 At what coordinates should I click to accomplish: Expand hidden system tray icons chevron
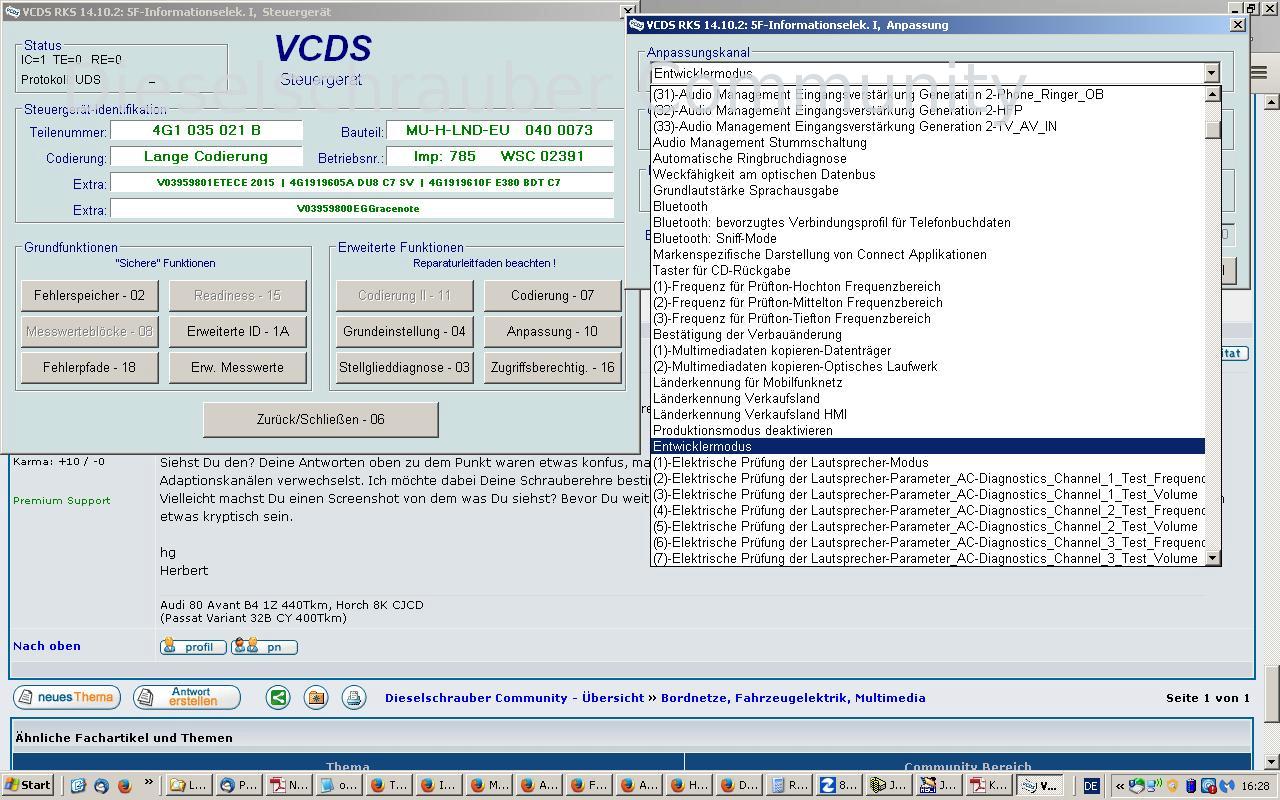pyautogui.click(x=1120, y=786)
